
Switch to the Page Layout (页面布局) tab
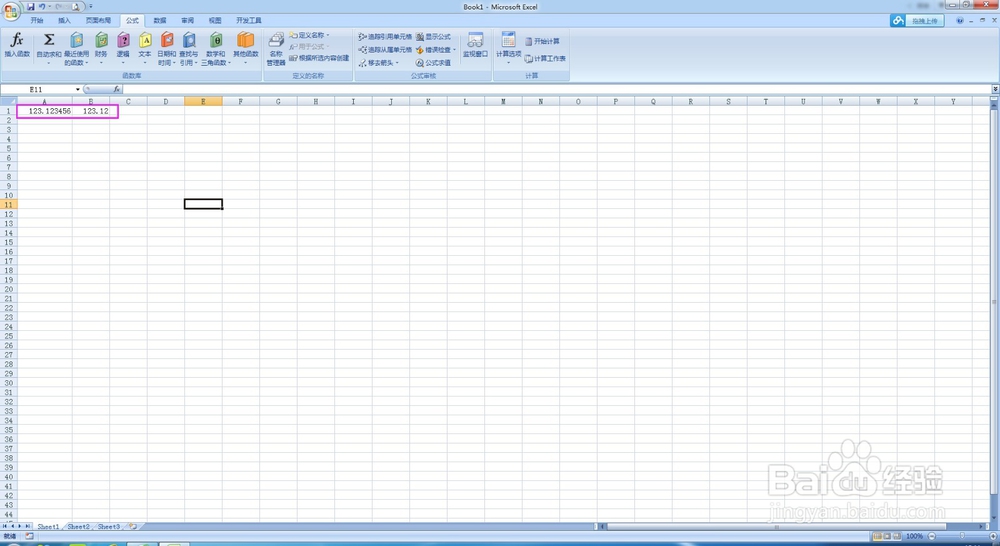98,20
